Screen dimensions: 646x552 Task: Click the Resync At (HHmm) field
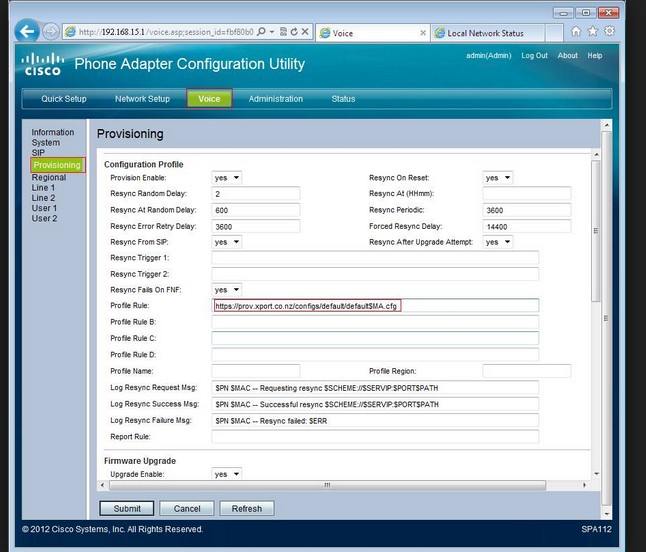tap(527, 194)
